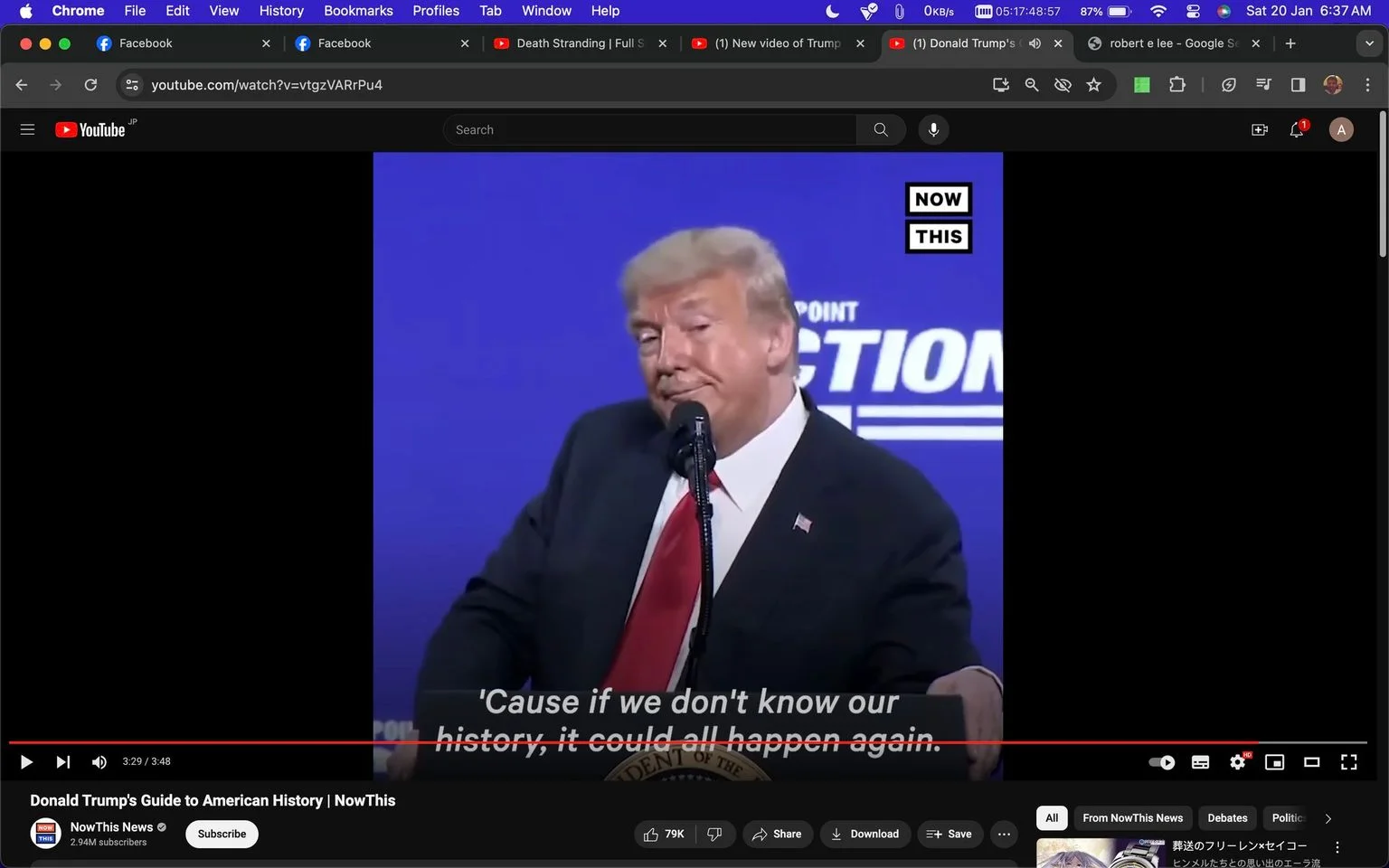This screenshot has width=1389, height=868.
Task: Dislike this video
Action: pyautogui.click(x=714, y=834)
